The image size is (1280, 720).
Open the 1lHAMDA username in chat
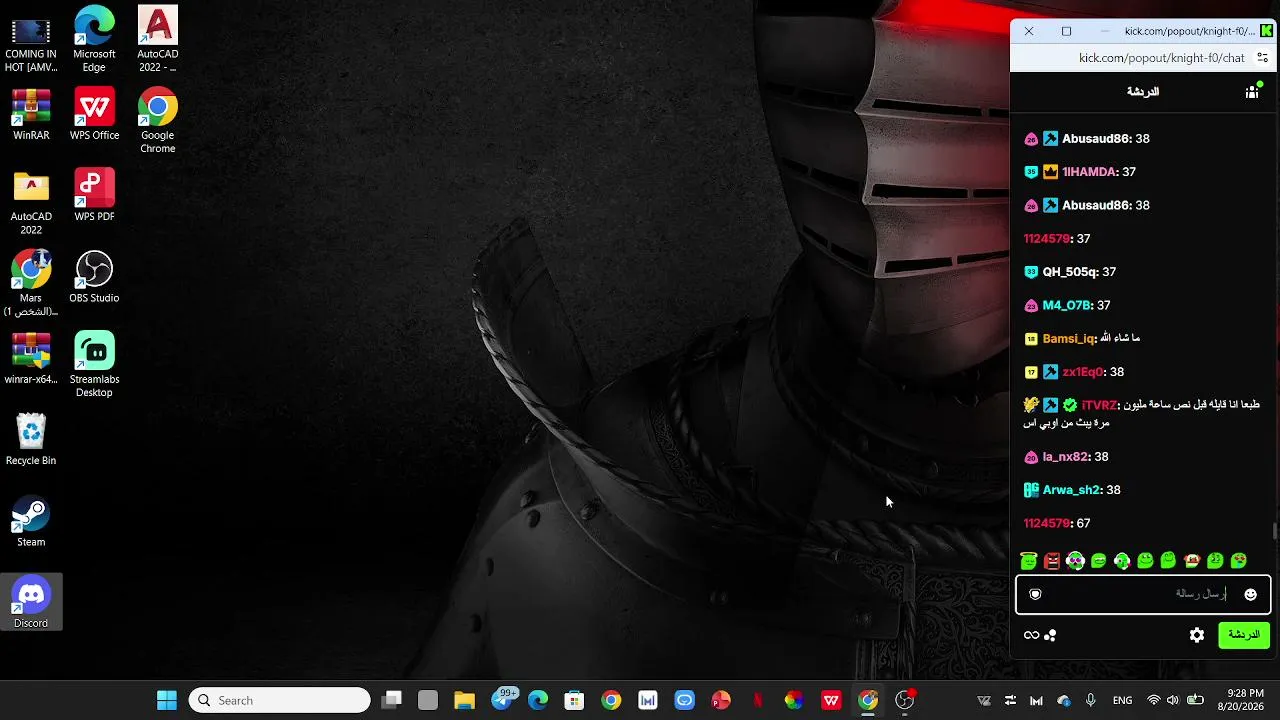[1089, 172]
